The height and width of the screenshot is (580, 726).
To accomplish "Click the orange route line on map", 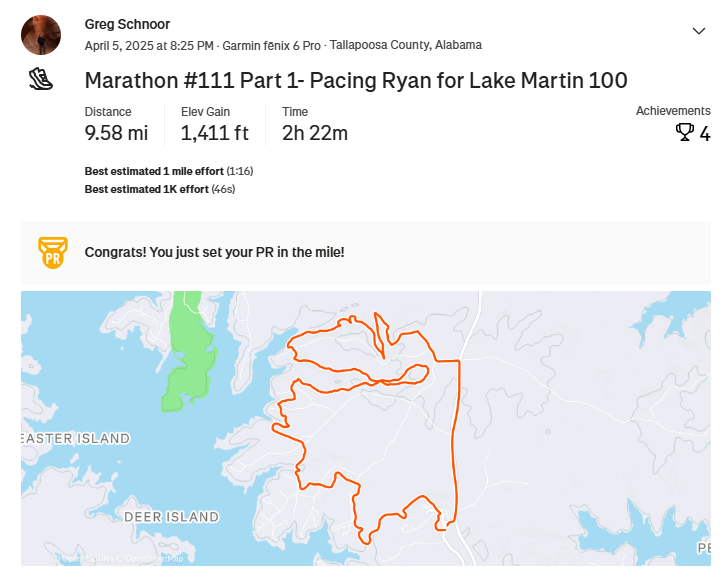I will pyautogui.click(x=459, y=420).
